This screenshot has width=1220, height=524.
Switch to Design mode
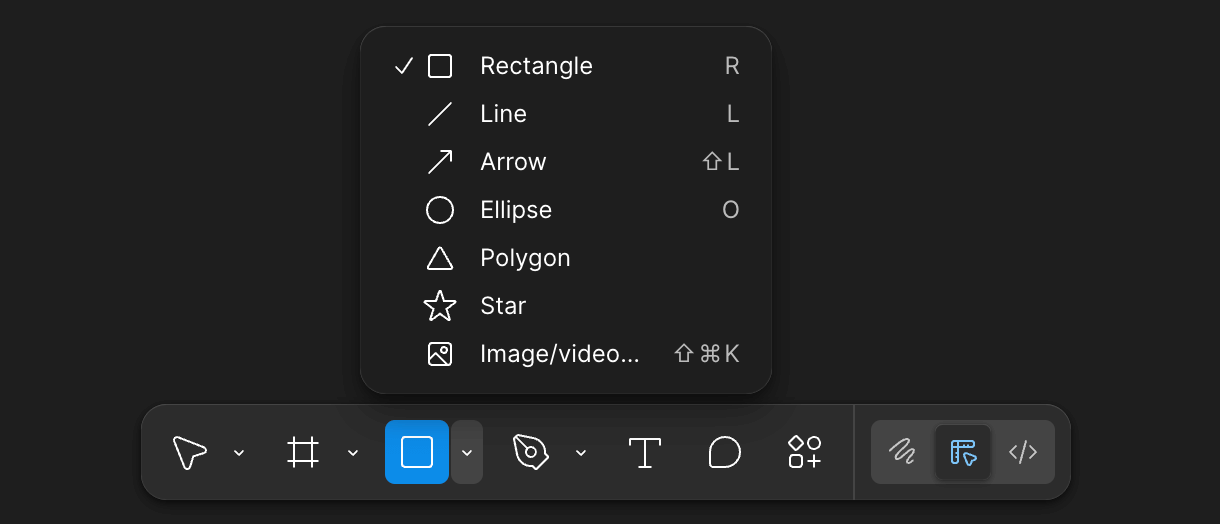tap(963, 452)
